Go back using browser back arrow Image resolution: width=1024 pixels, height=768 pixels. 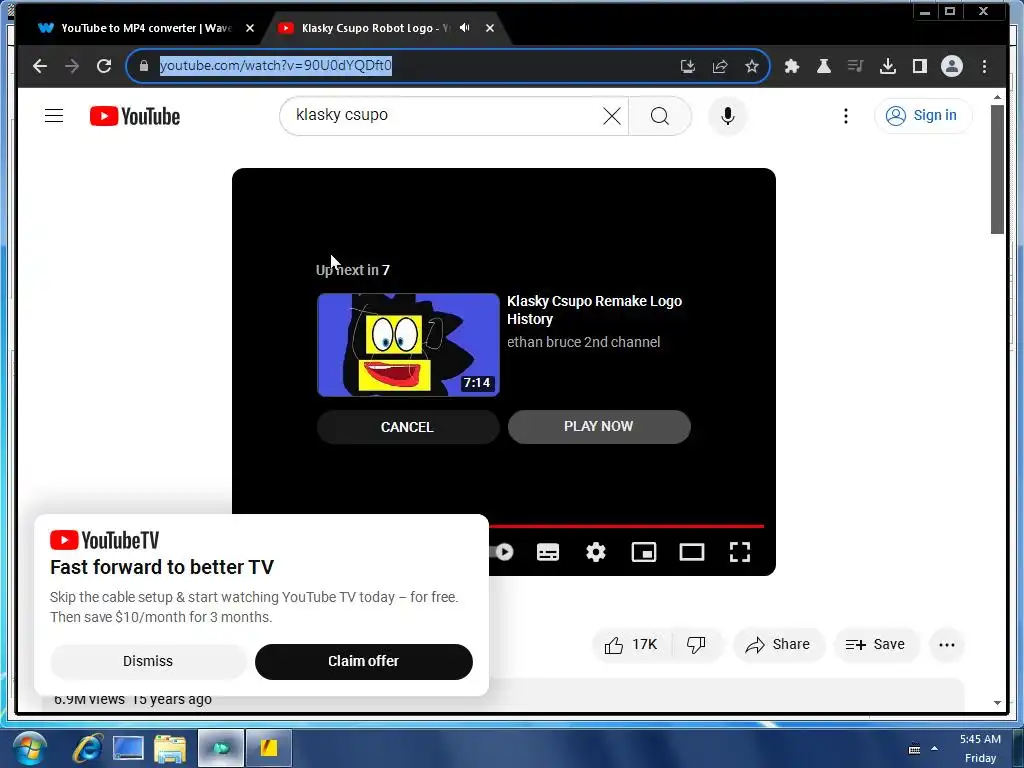point(40,66)
